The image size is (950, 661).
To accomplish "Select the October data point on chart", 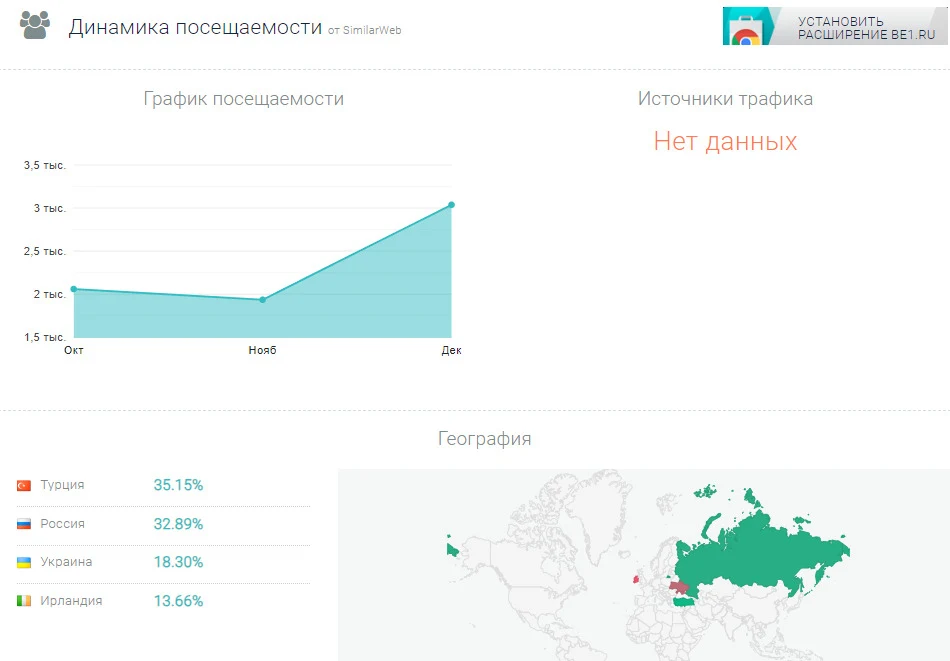I will tap(74, 289).
